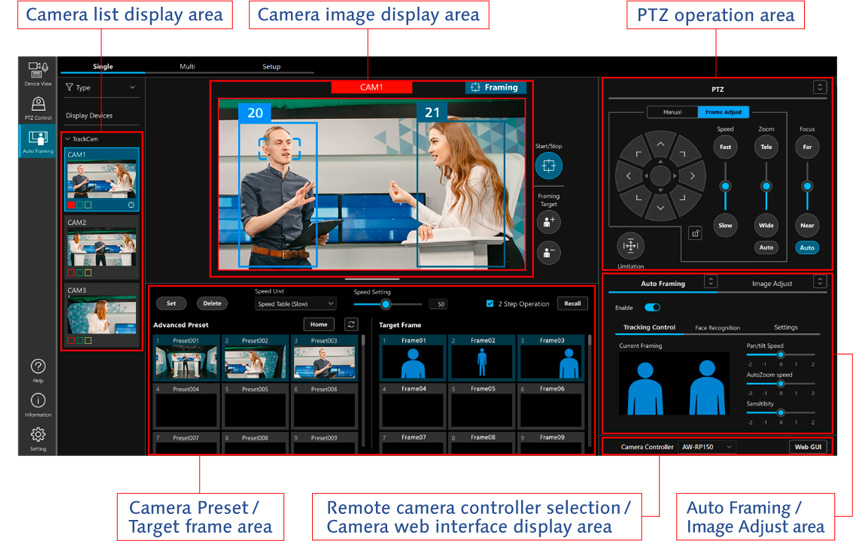Move camera diagonally up-right
Viewport: 854px width, 541px height.
tap(682, 154)
